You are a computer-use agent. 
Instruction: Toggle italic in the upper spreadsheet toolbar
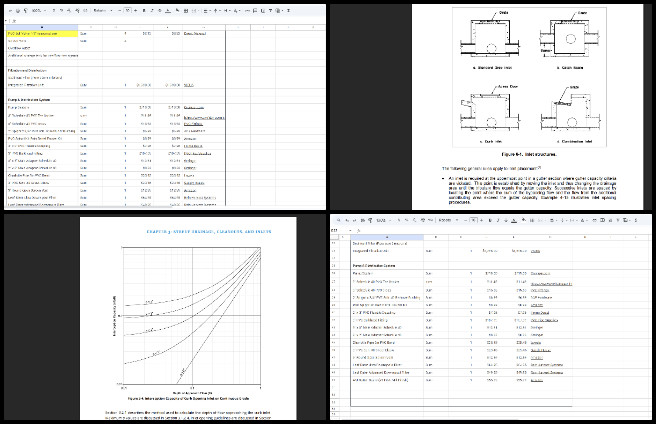[x=152, y=10]
